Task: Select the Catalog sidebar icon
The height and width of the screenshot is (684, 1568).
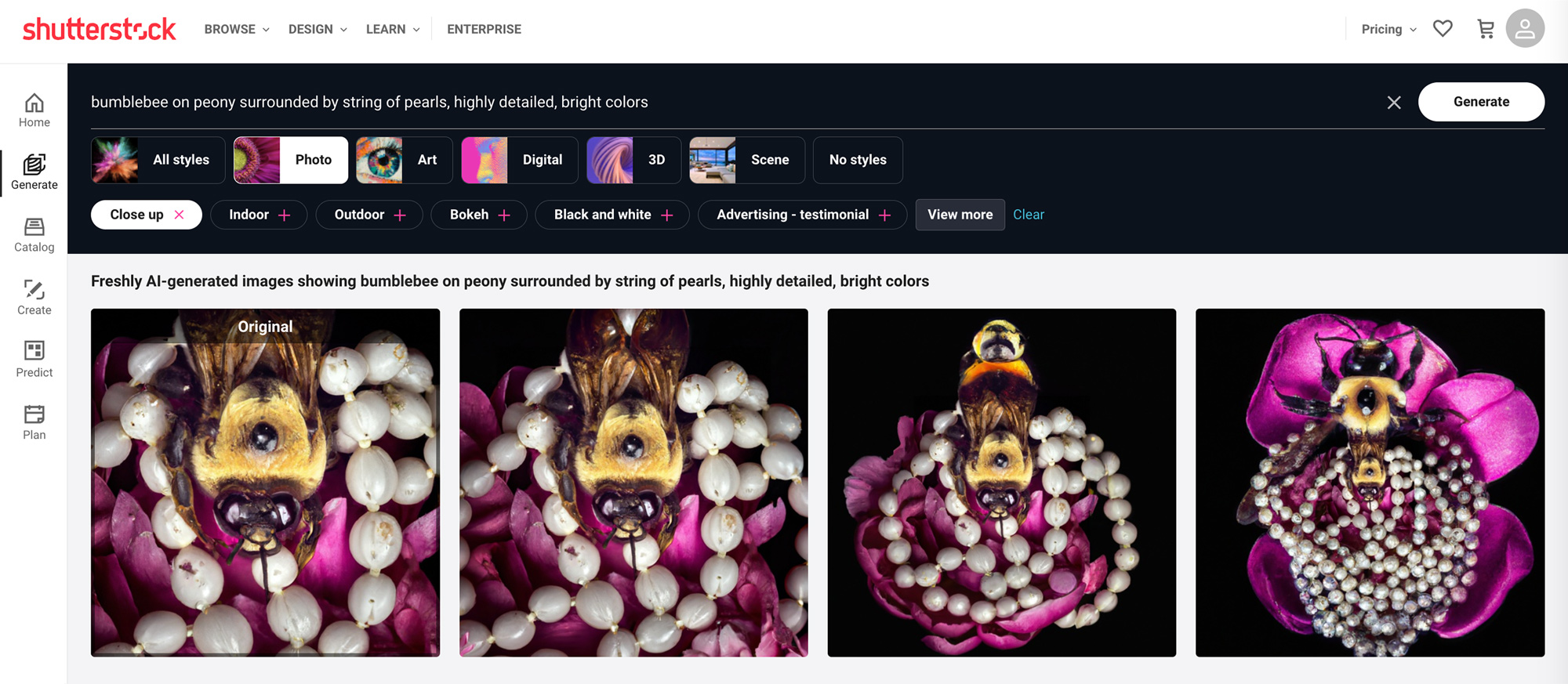Action: click(x=34, y=235)
